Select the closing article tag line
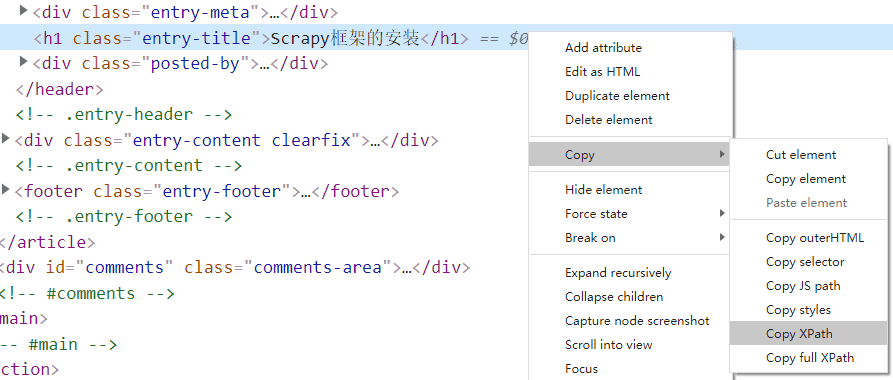Screen dimensions: 893x380 (47, 242)
